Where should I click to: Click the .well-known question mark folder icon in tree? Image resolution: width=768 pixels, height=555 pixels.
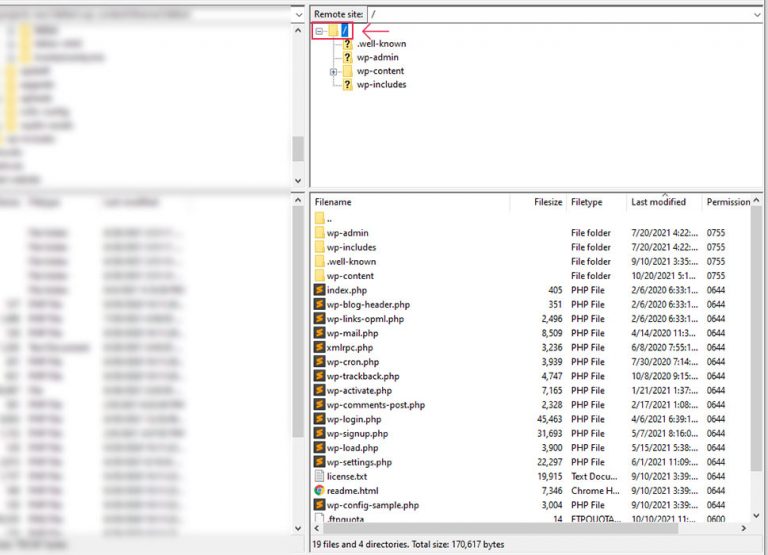click(x=347, y=44)
